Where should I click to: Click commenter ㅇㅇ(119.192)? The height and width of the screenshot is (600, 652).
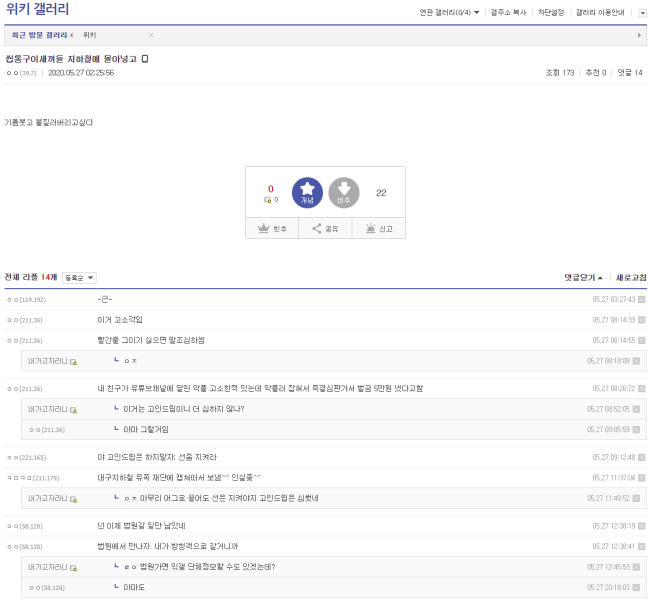pos(27,299)
